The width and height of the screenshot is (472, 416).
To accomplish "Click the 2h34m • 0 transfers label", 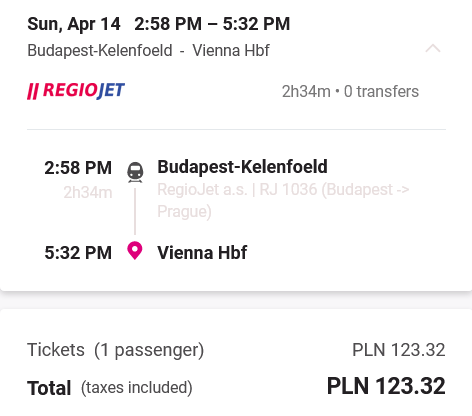I will point(350,91).
